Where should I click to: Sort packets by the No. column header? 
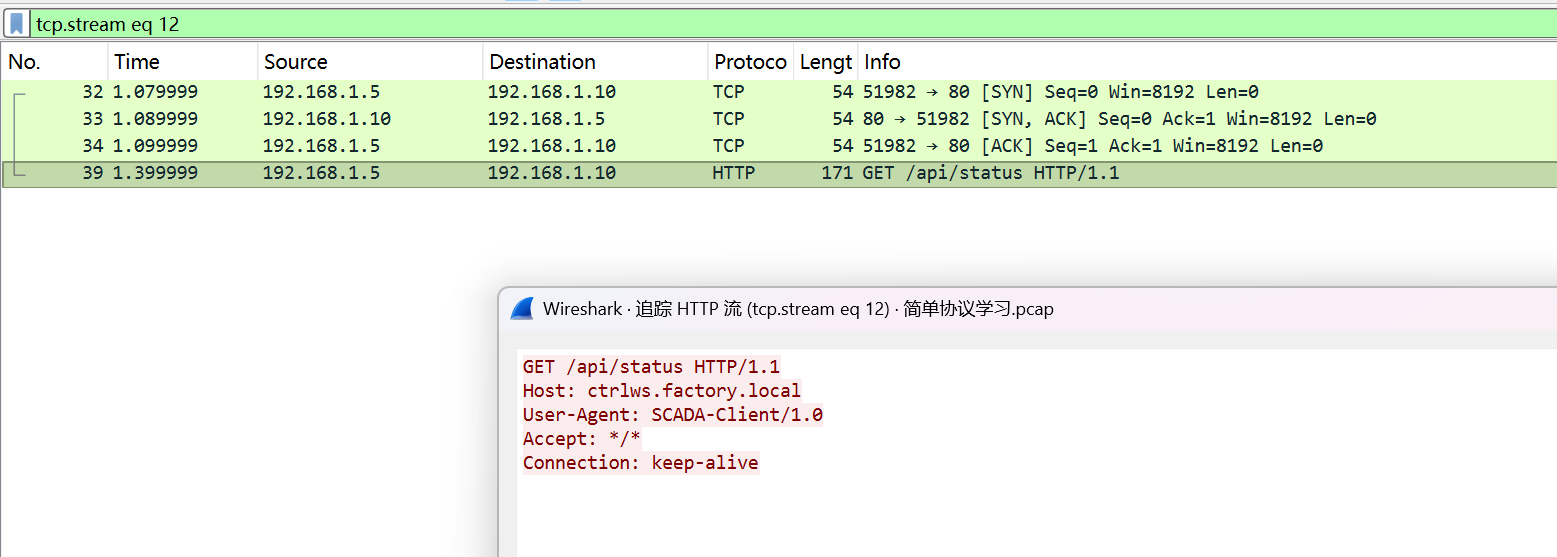point(25,62)
